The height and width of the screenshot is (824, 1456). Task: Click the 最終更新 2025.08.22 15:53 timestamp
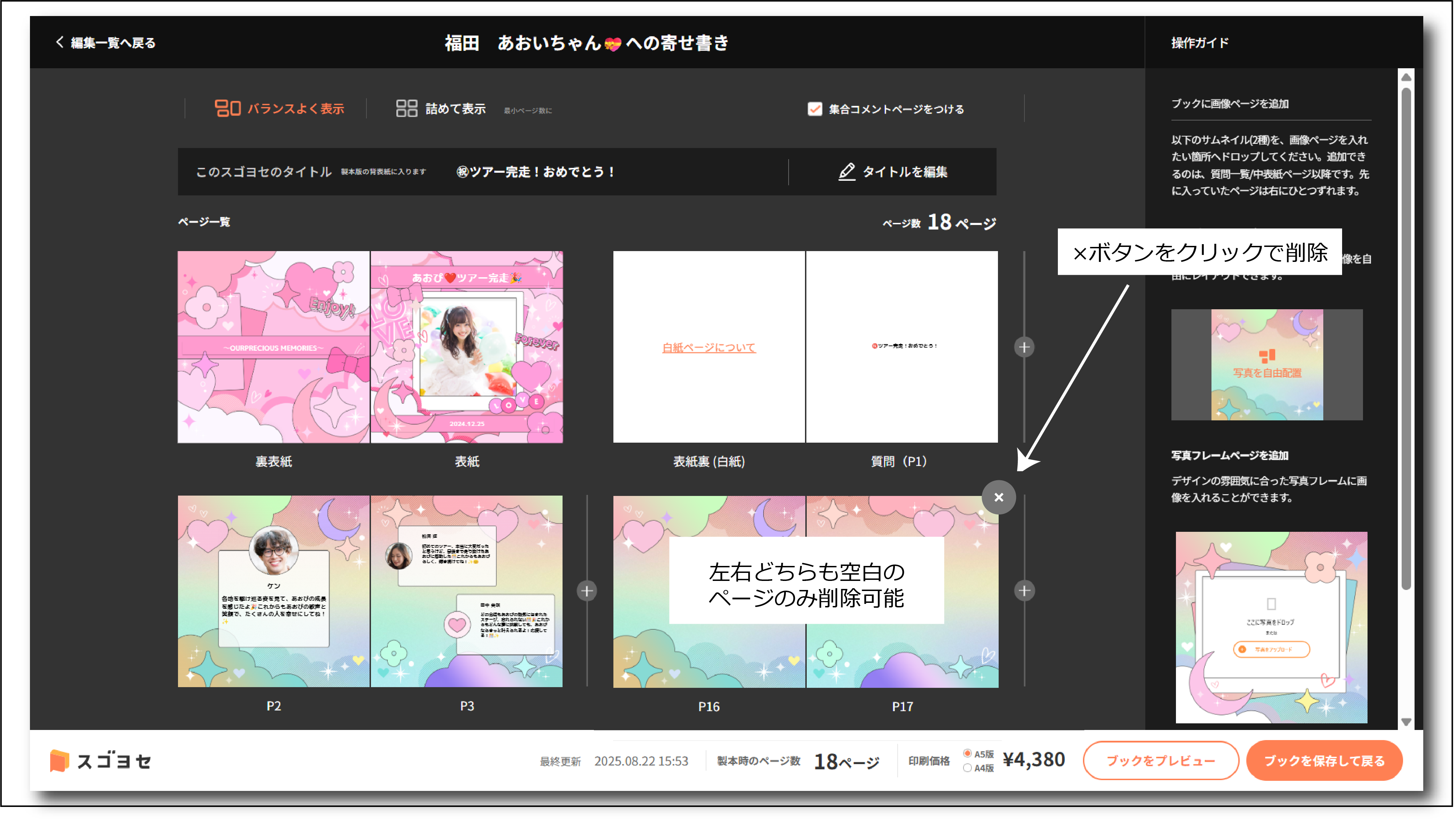pos(614,762)
